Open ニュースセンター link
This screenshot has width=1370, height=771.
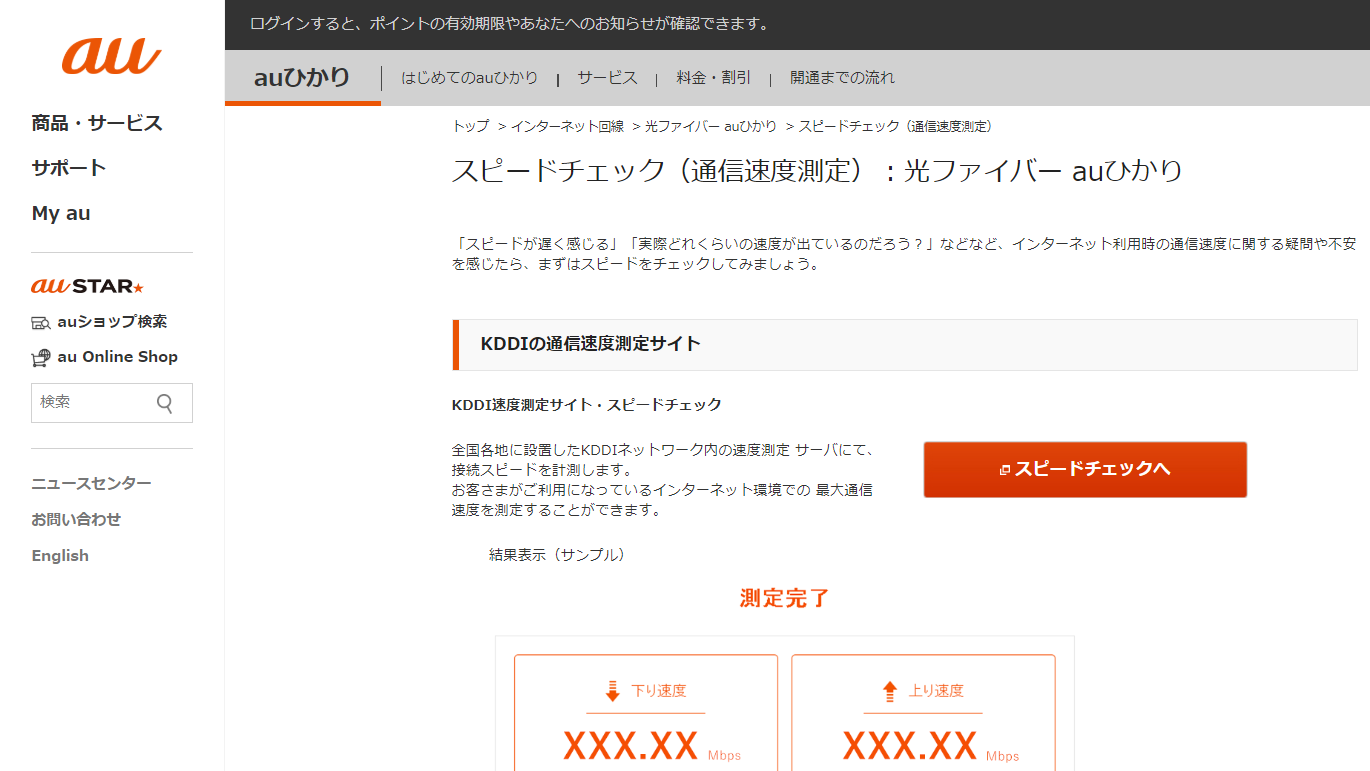point(91,484)
